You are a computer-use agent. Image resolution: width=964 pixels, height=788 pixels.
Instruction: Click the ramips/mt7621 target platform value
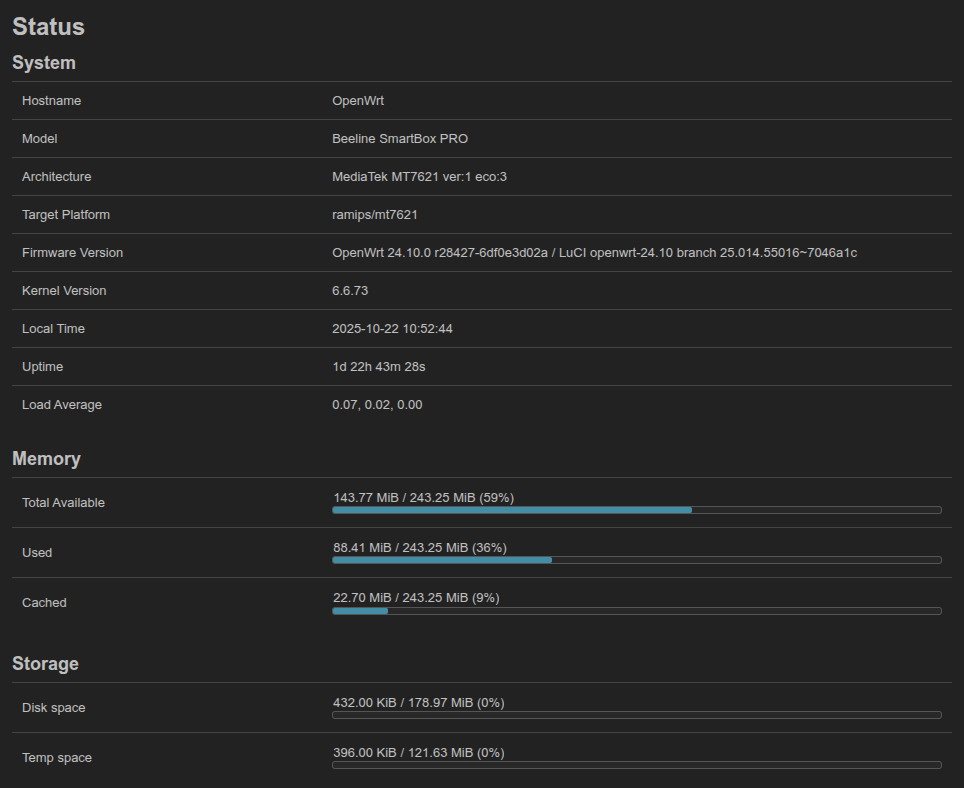[x=375, y=215]
